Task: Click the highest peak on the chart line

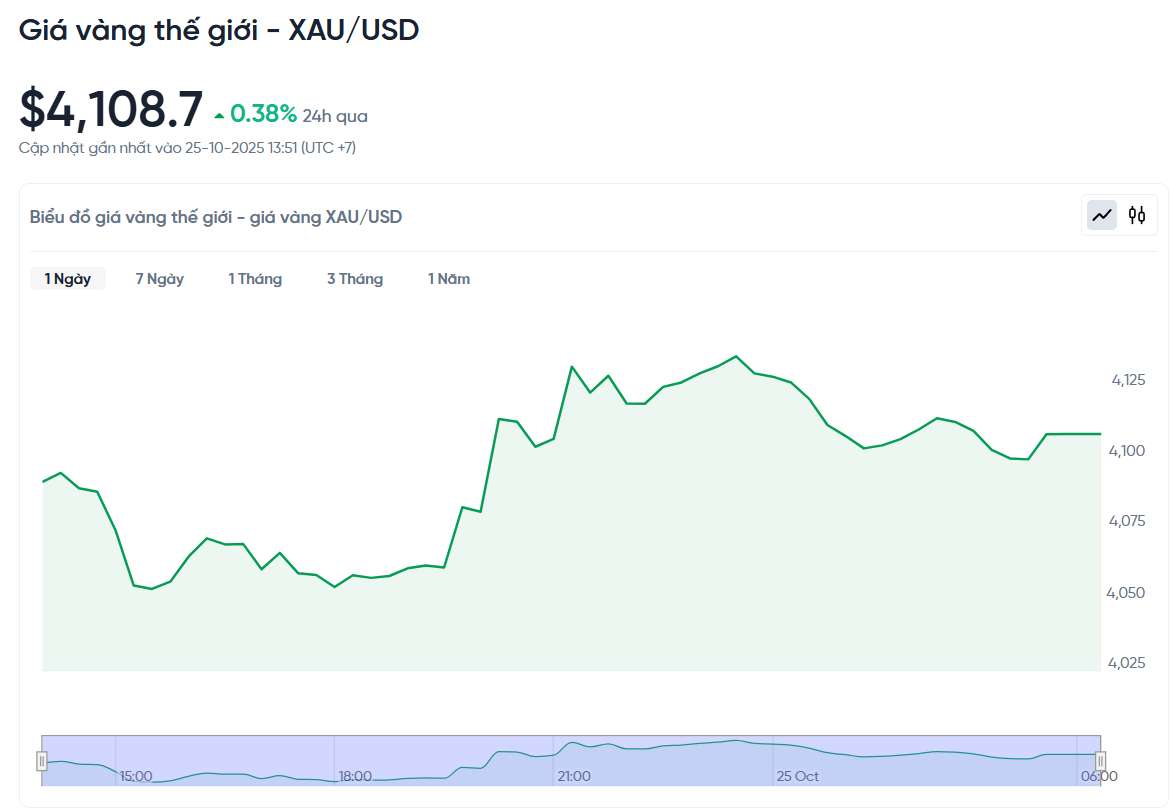Action: tap(736, 356)
